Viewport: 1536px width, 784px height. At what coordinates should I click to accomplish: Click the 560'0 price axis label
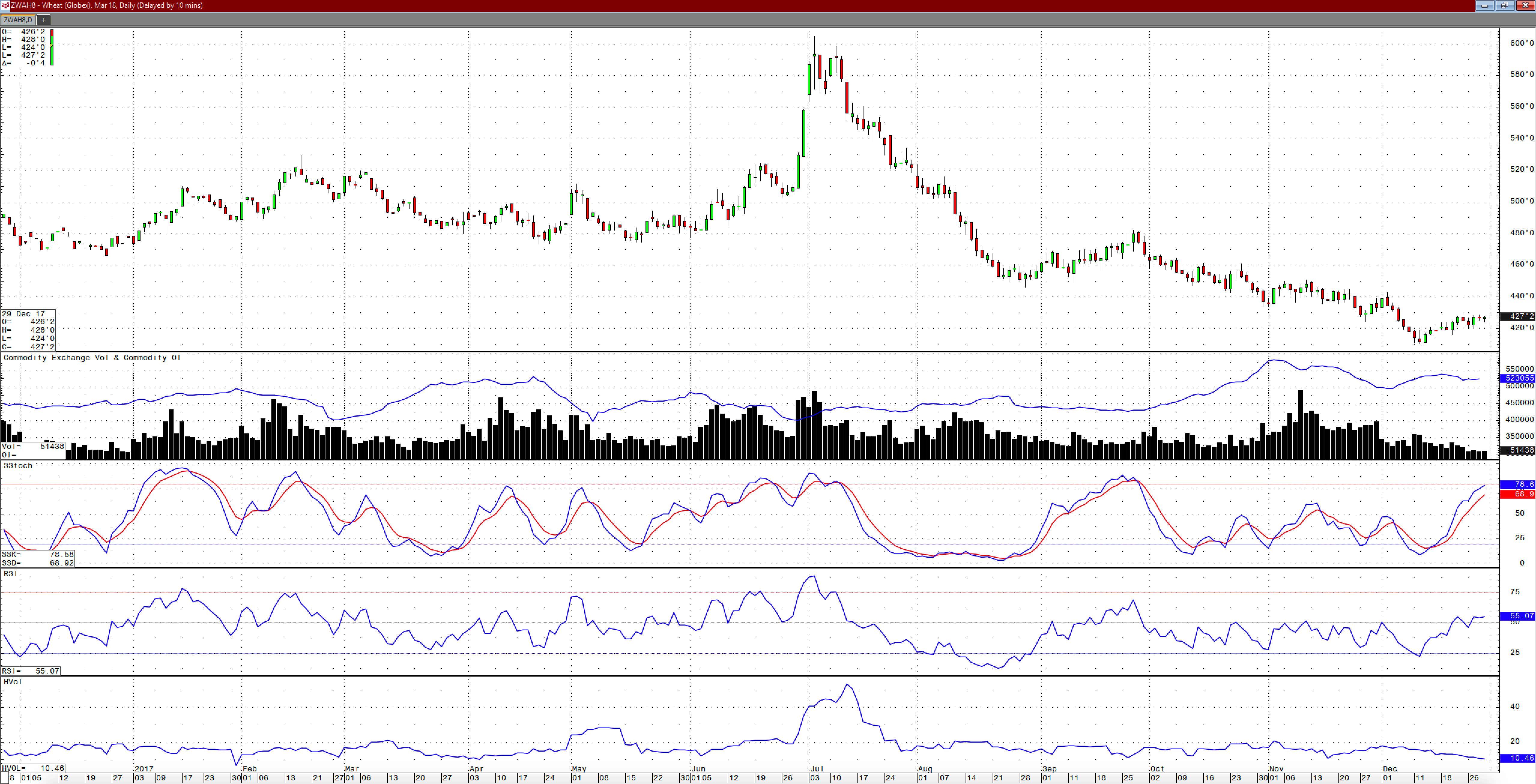coord(1522,106)
